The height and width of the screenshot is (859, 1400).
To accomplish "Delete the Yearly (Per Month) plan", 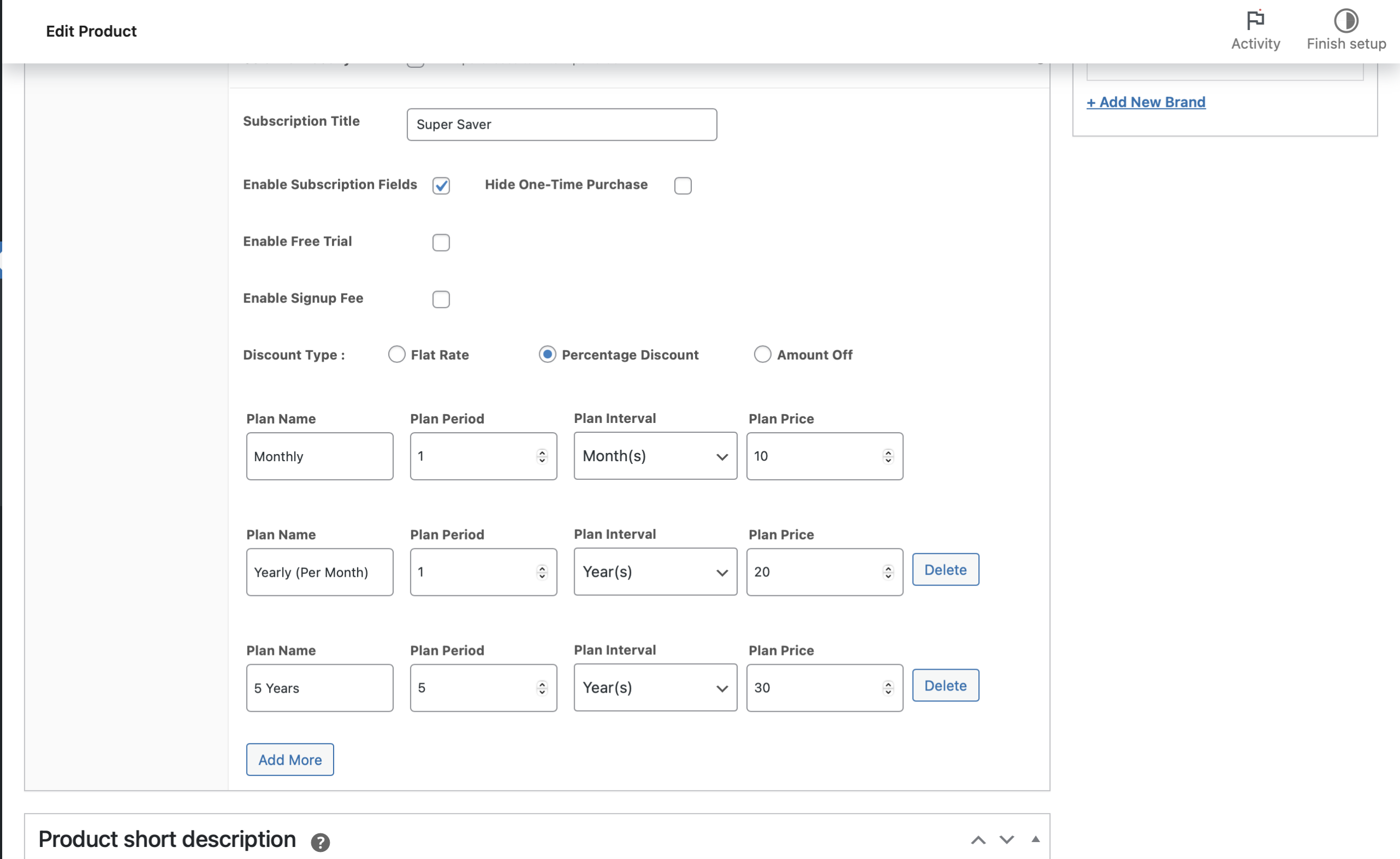I will pos(945,570).
